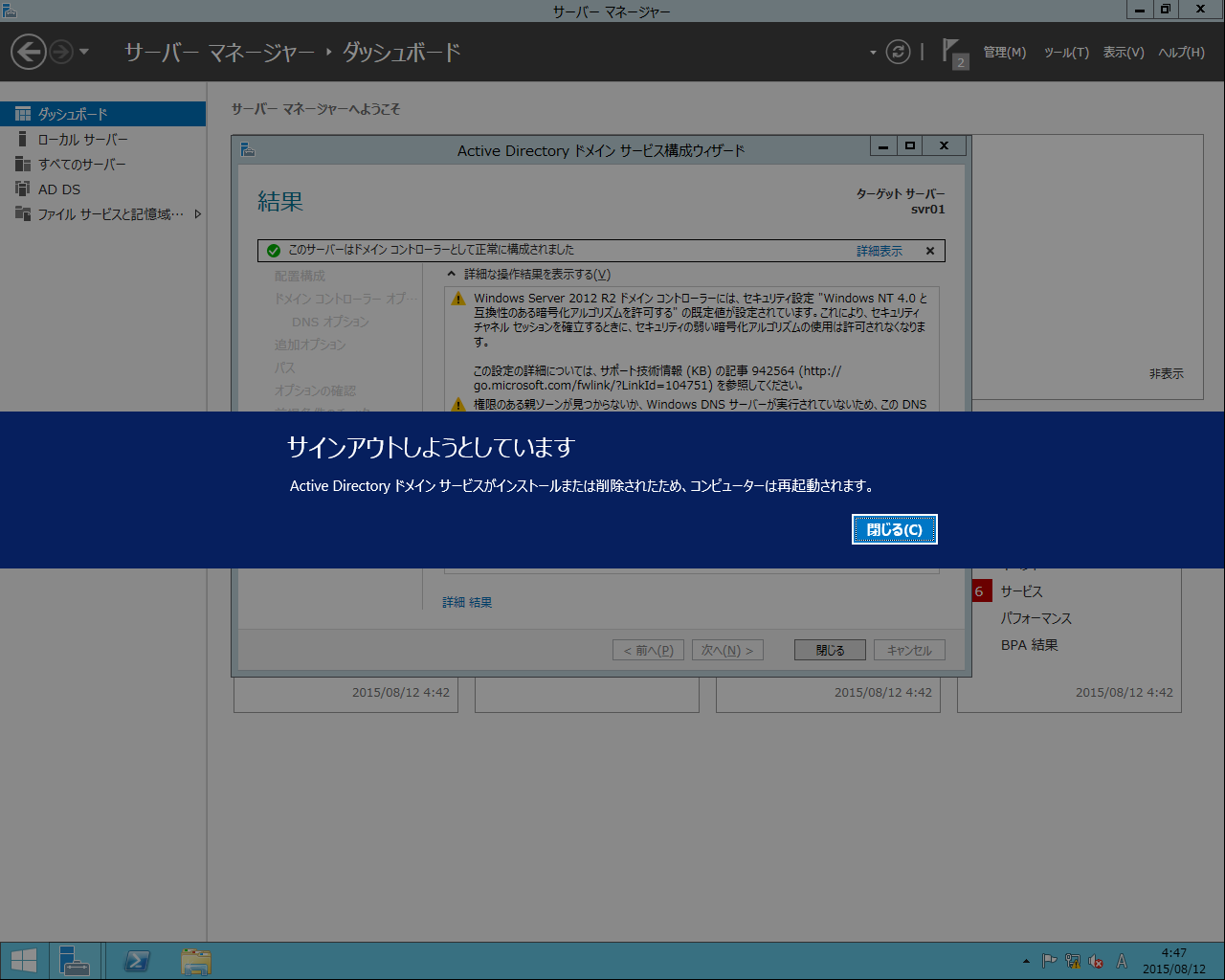The width and height of the screenshot is (1225, 980).
Task: Click the すべてのサーバー icon in sidebar
Action: tap(23, 164)
